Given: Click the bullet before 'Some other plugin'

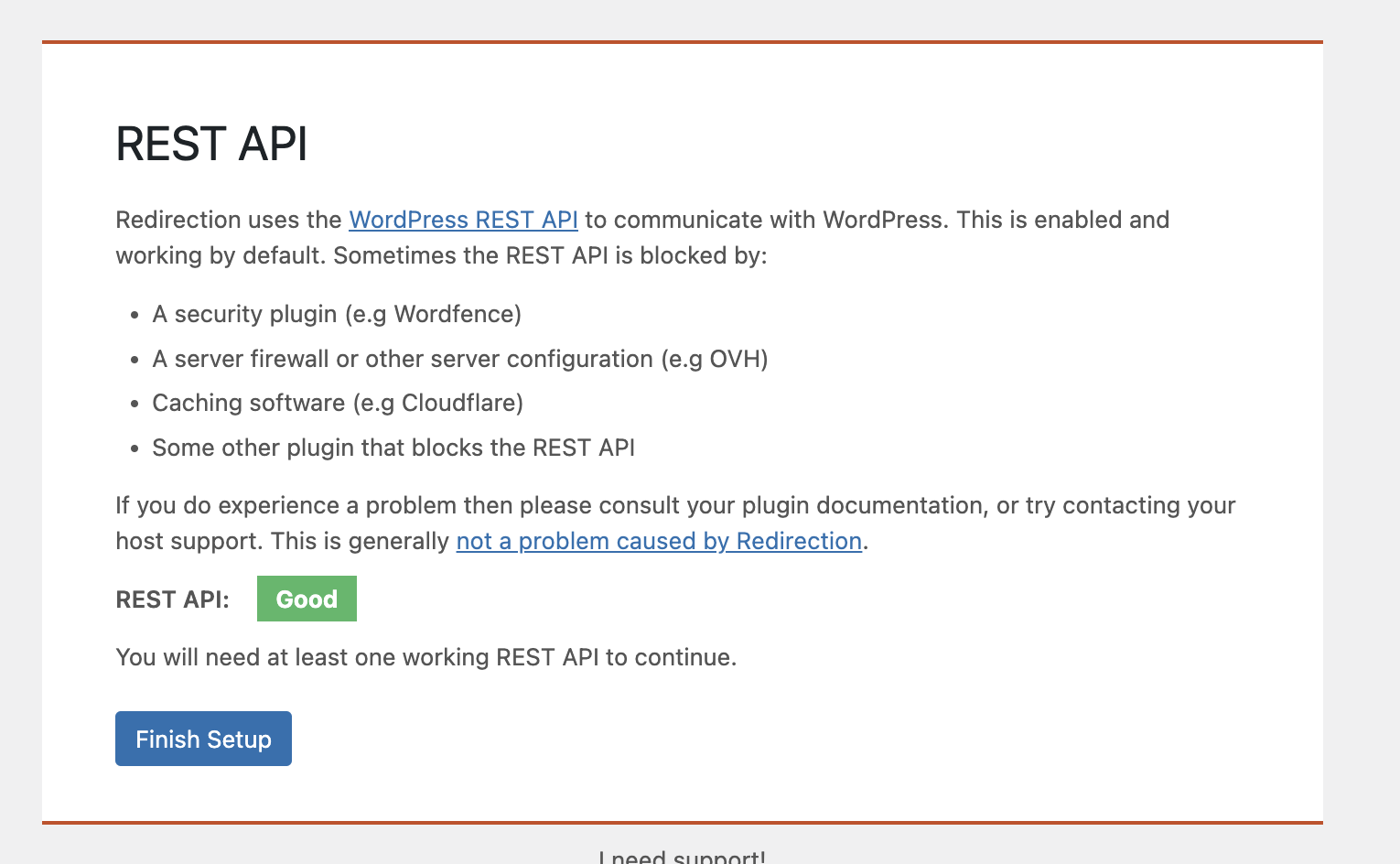Looking at the screenshot, I should tap(135, 448).
